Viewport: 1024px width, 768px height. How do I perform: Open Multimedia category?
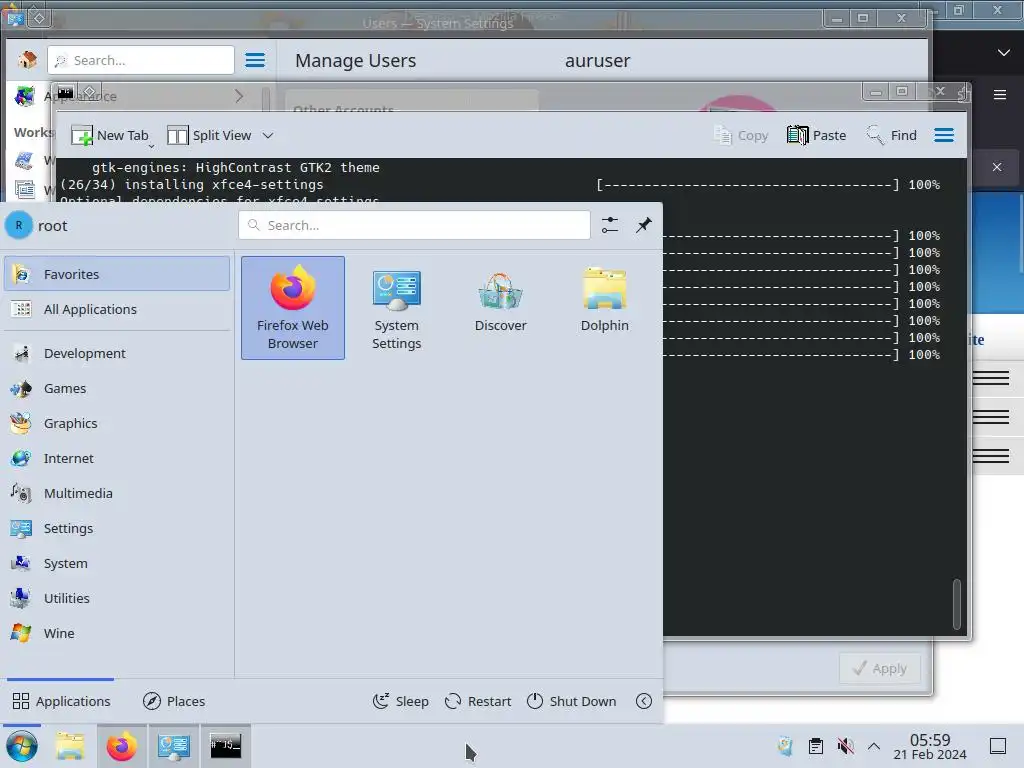tap(117, 493)
